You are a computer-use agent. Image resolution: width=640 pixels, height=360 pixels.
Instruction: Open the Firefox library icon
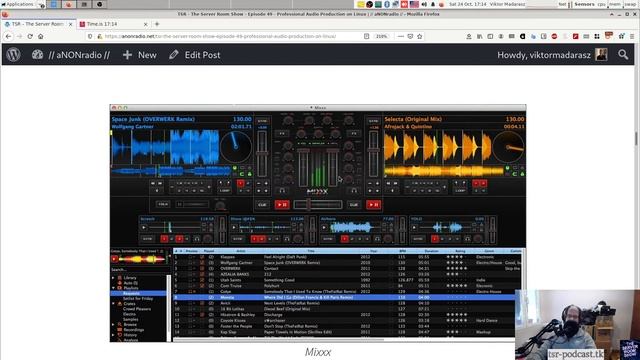[x=480, y=36]
